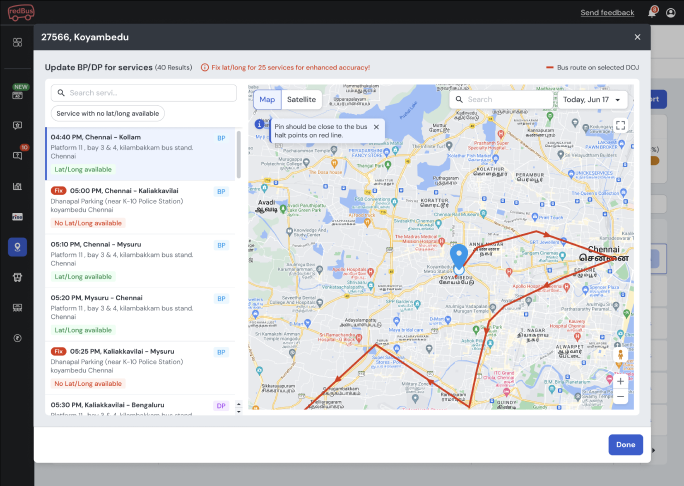The image size is (684, 486).
Task: Click the info icon on map
Action: pyautogui.click(x=259, y=124)
